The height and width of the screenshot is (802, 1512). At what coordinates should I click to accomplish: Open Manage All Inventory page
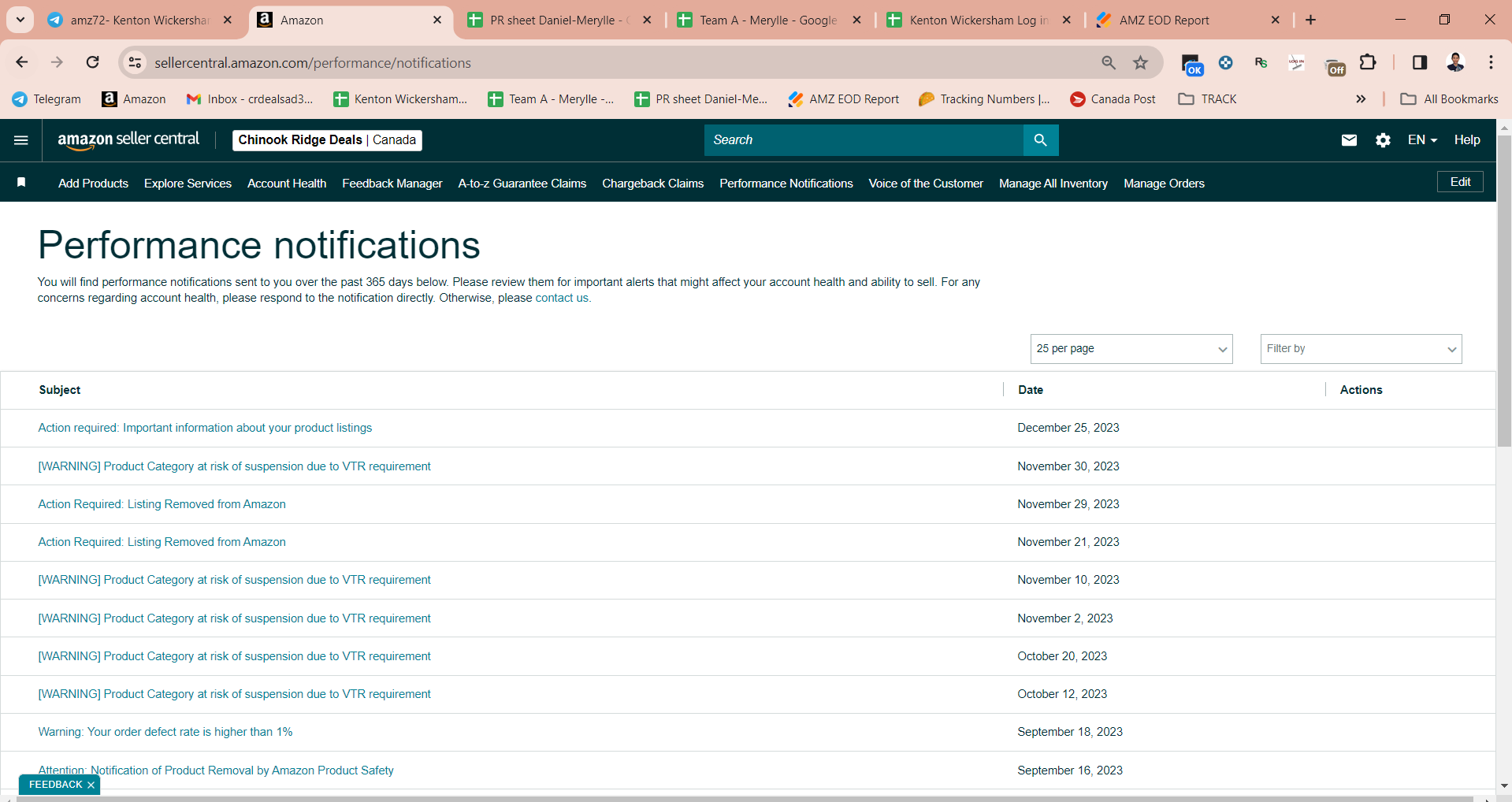pyautogui.click(x=1053, y=184)
